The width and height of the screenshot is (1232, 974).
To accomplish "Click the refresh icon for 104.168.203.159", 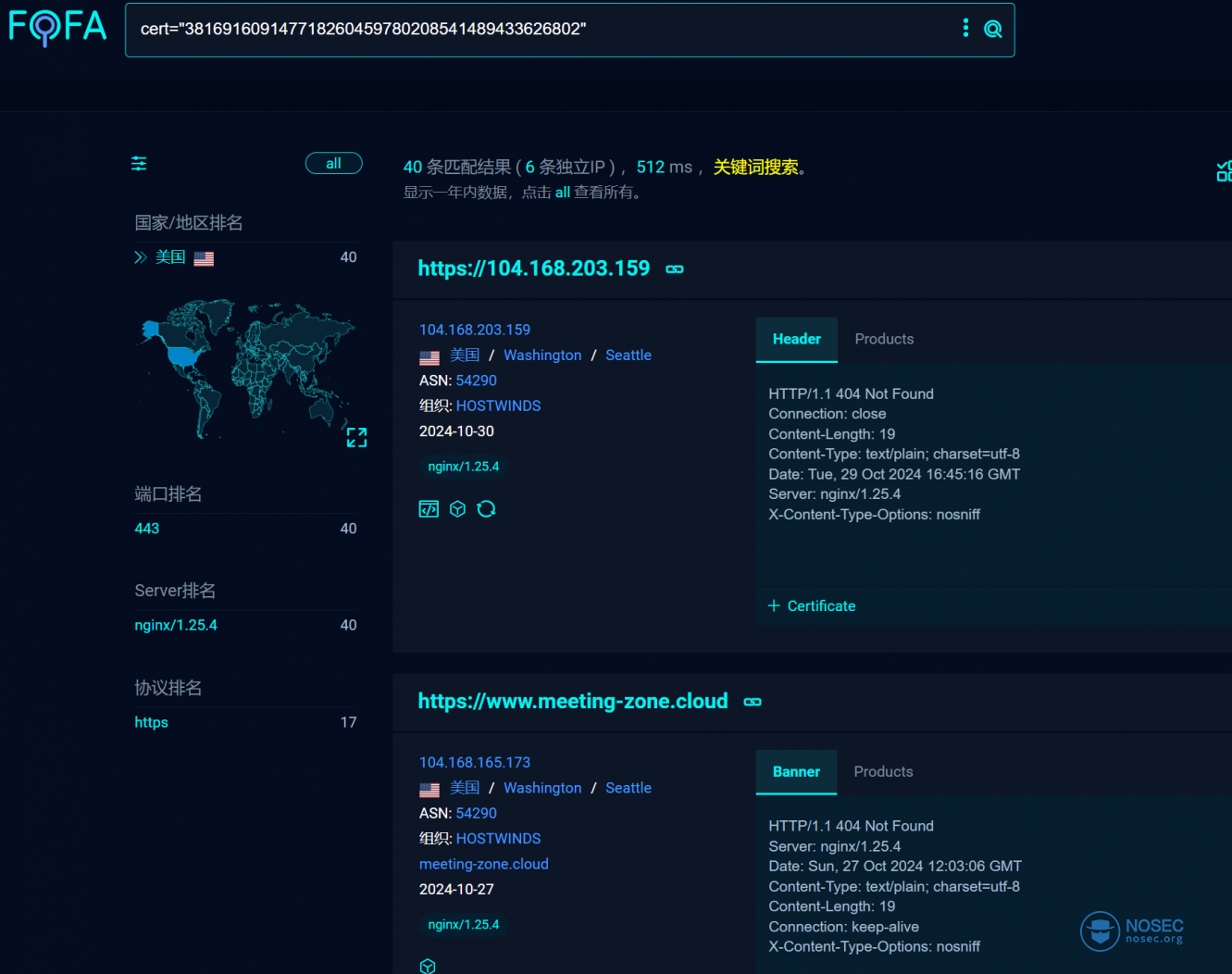I will 486,509.
